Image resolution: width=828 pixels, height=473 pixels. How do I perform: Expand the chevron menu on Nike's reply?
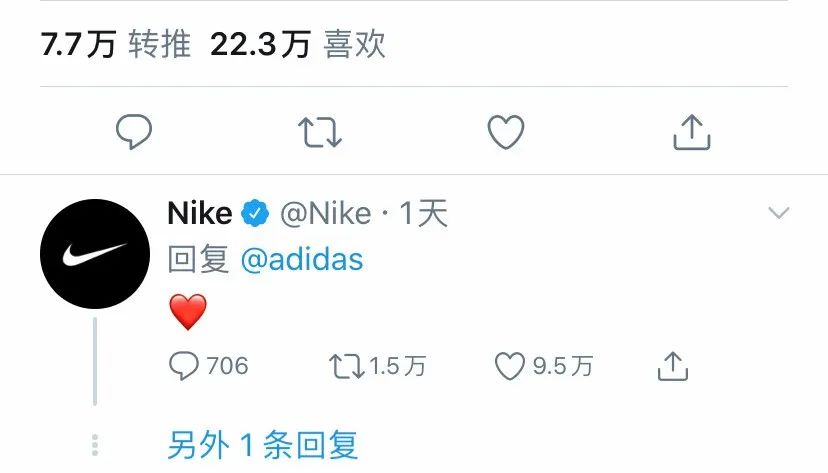779,213
